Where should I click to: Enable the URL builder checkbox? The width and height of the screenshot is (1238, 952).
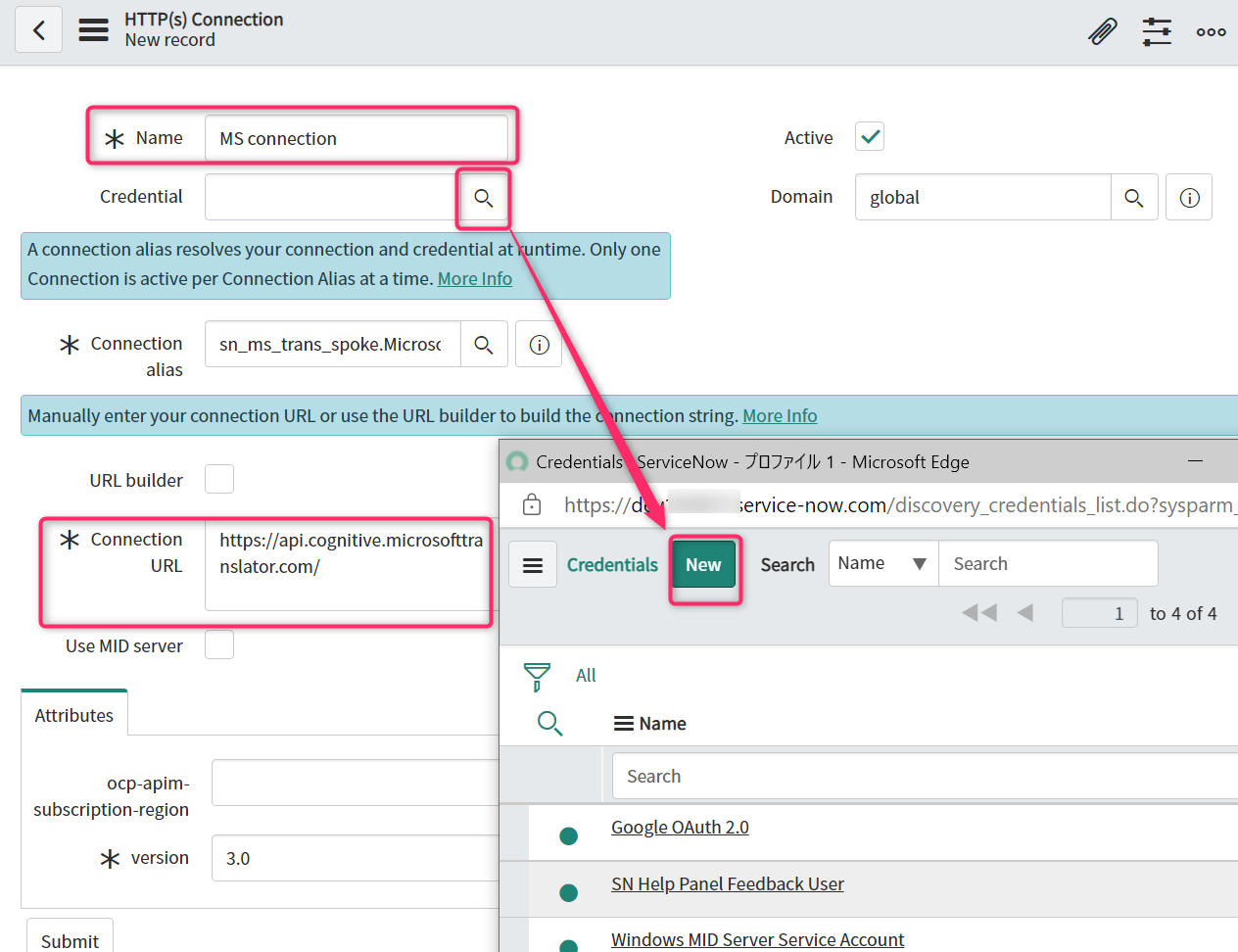click(x=218, y=479)
